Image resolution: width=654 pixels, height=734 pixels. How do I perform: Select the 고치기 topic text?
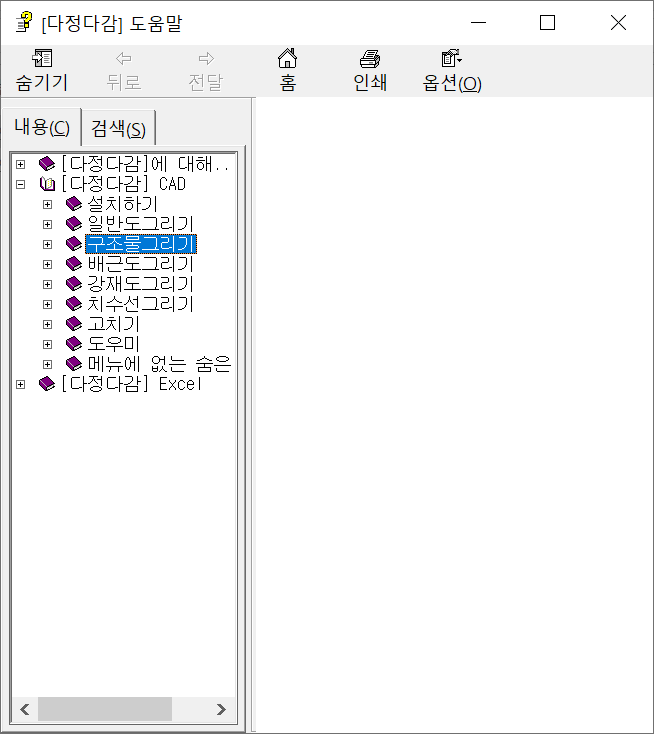click(114, 324)
